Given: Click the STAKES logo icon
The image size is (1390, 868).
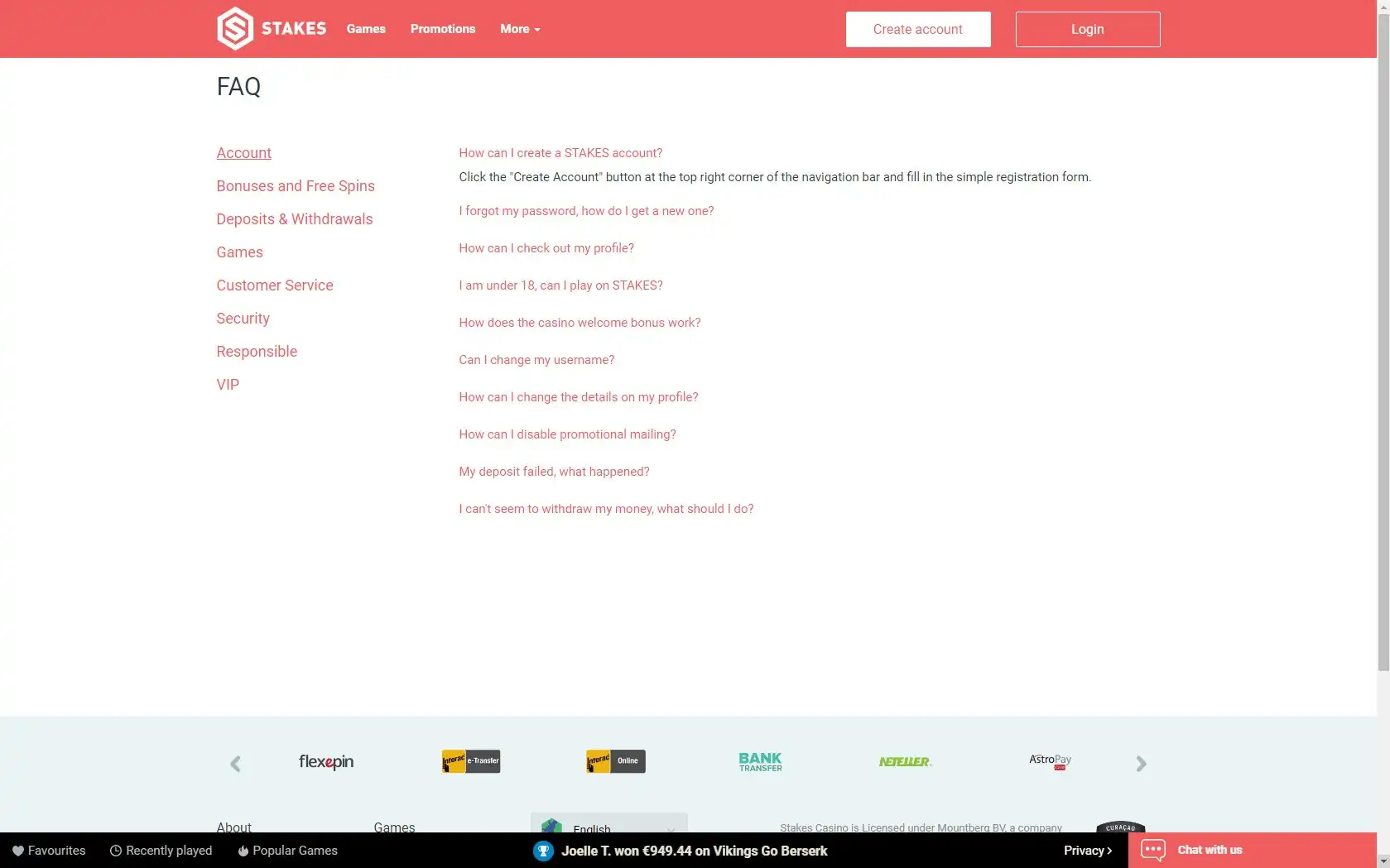Looking at the screenshot, I should 235,29.
